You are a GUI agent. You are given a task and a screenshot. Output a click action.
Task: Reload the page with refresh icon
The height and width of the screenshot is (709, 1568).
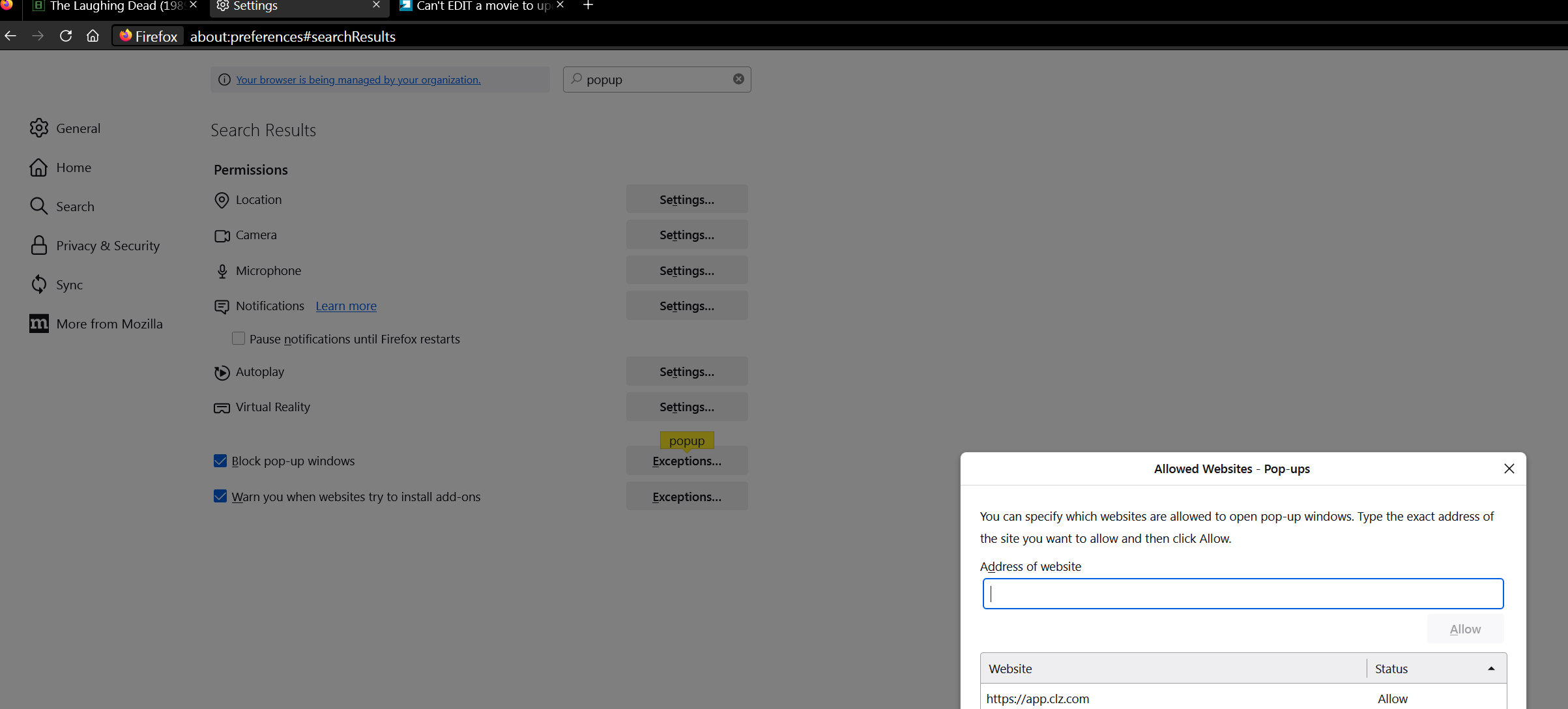[x=65, y=36]
